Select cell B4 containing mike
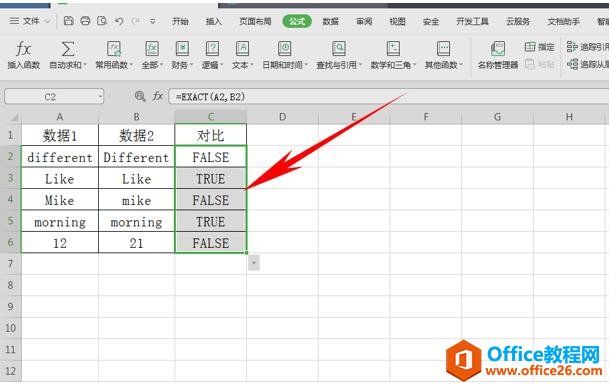609x388 pixels. tap(136, 200)
